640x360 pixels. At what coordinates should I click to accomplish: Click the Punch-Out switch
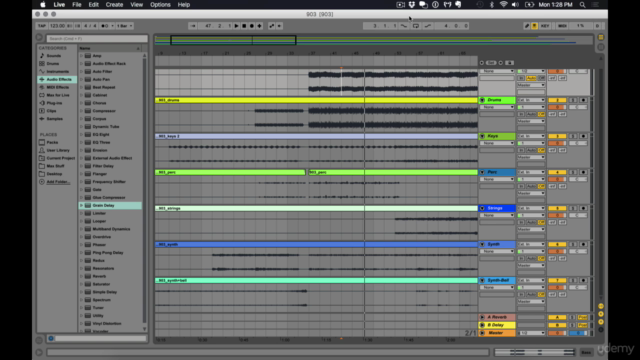(x=427, y=26)
